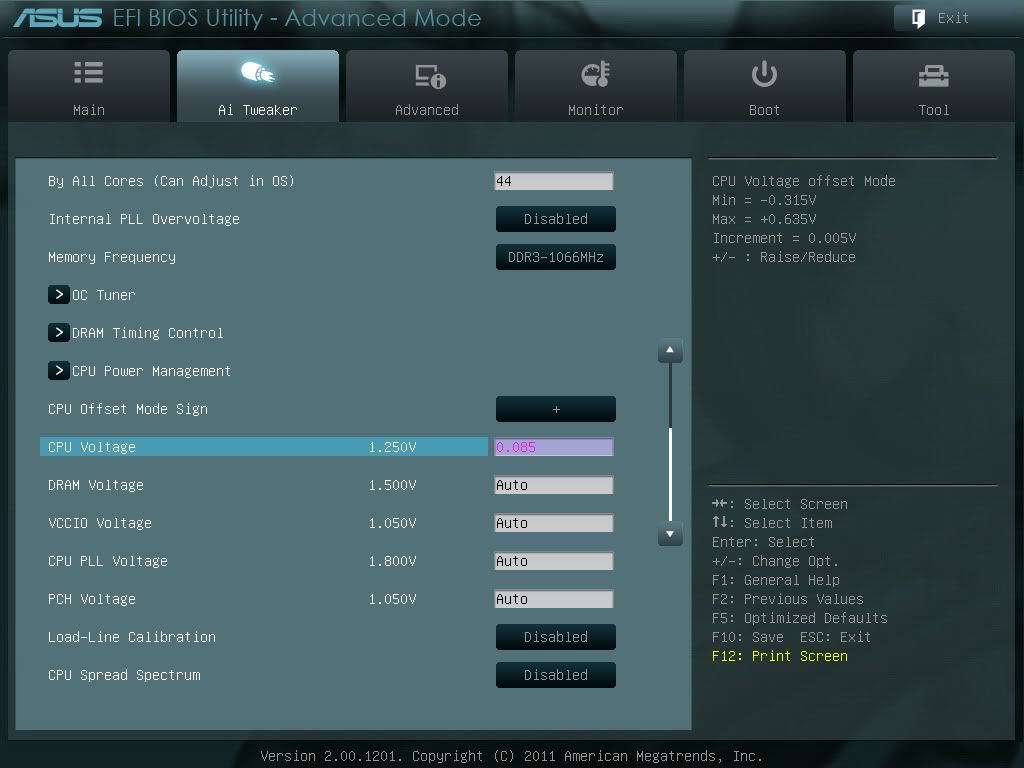Open Load-Line Calibration Disabled dropdown

click(x=556, y=637)
